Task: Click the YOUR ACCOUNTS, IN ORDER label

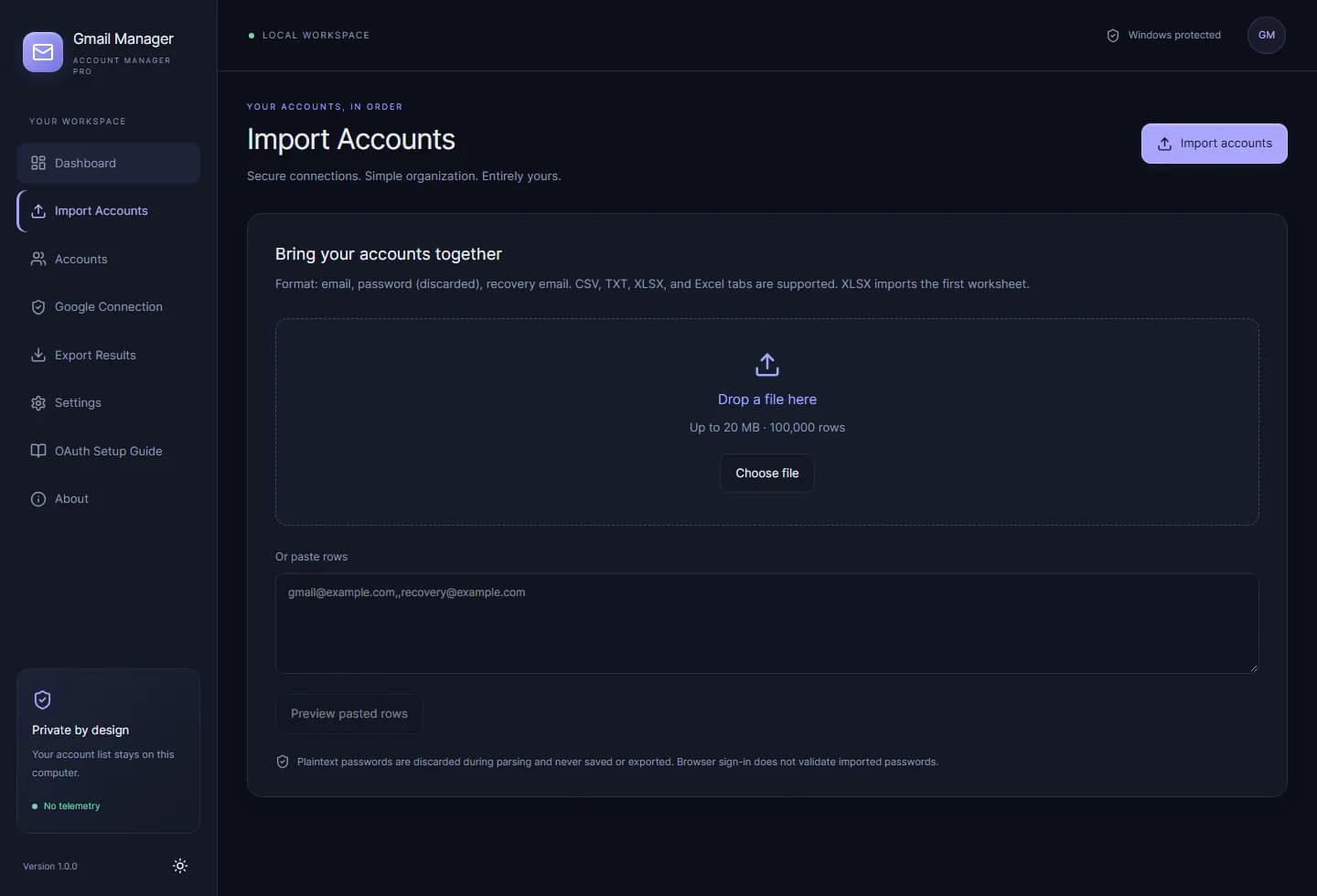Action: pos(325,107)
